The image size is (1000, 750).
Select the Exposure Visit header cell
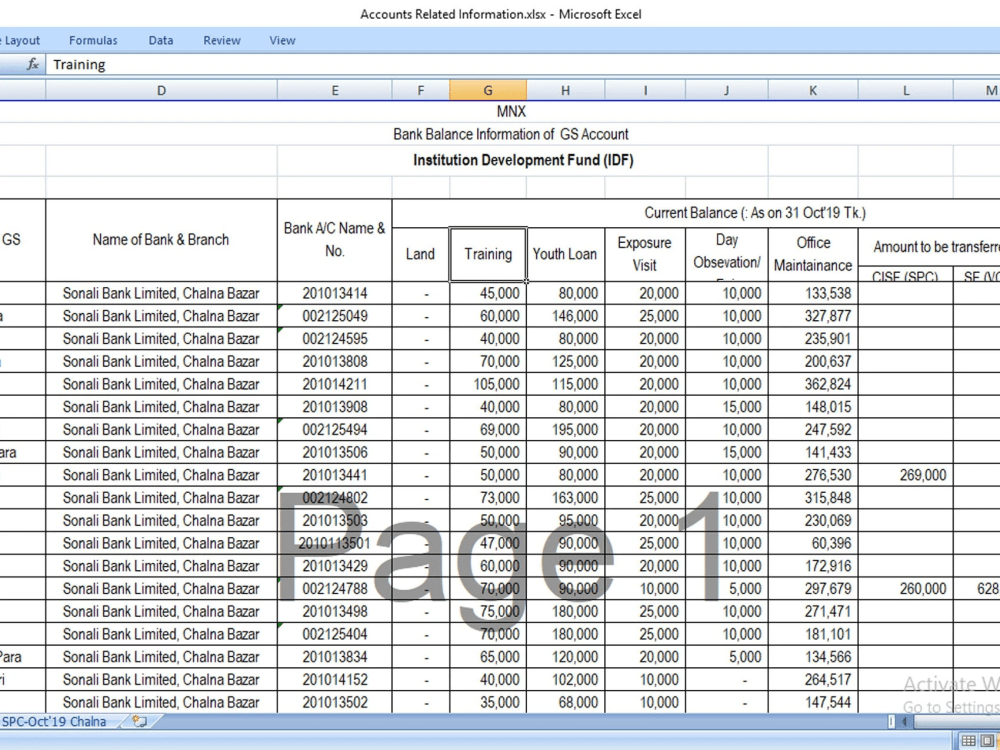[645, 254]
